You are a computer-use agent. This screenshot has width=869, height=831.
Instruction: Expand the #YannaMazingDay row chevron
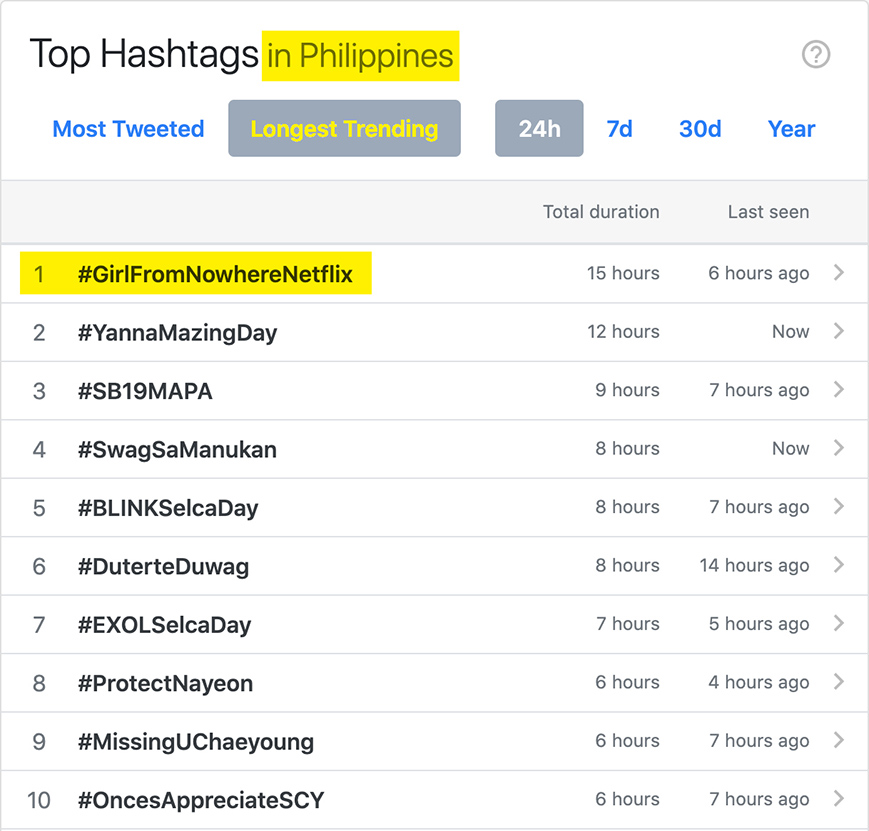tap(839, 331)
